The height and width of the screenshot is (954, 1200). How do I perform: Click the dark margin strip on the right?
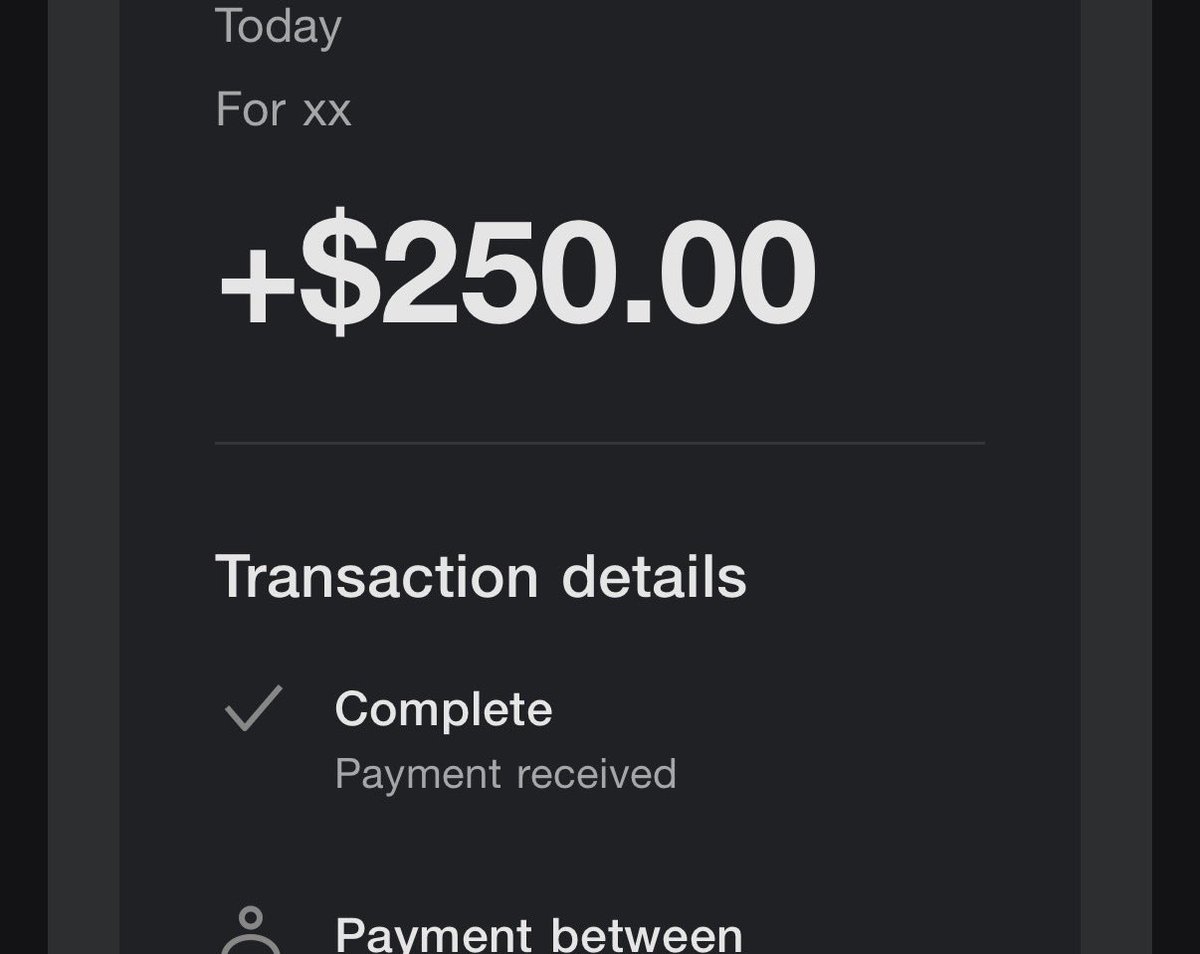1116,477
